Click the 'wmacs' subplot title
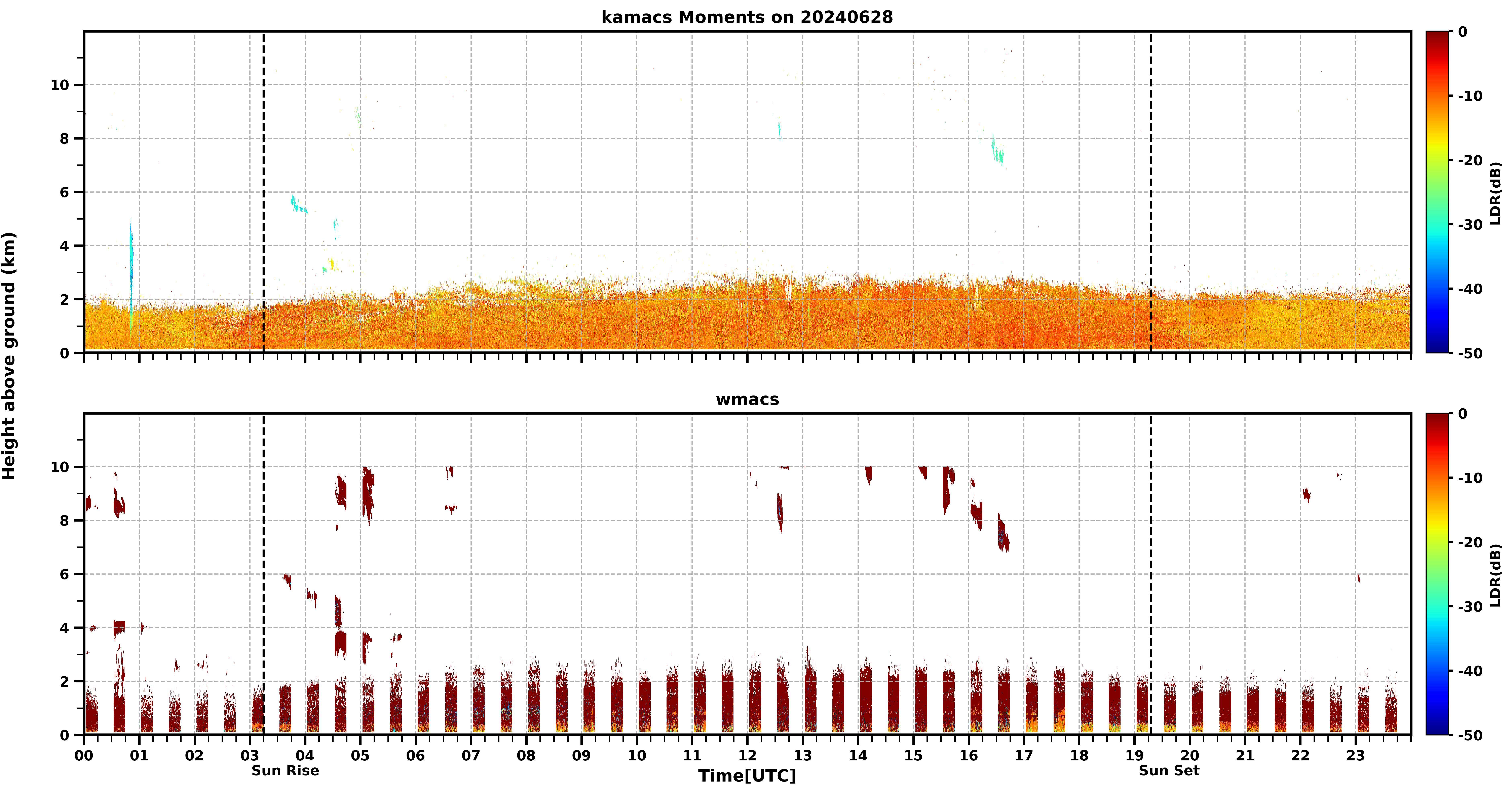The width and height of the screenshot is (1512, 795). coord(747,399)
